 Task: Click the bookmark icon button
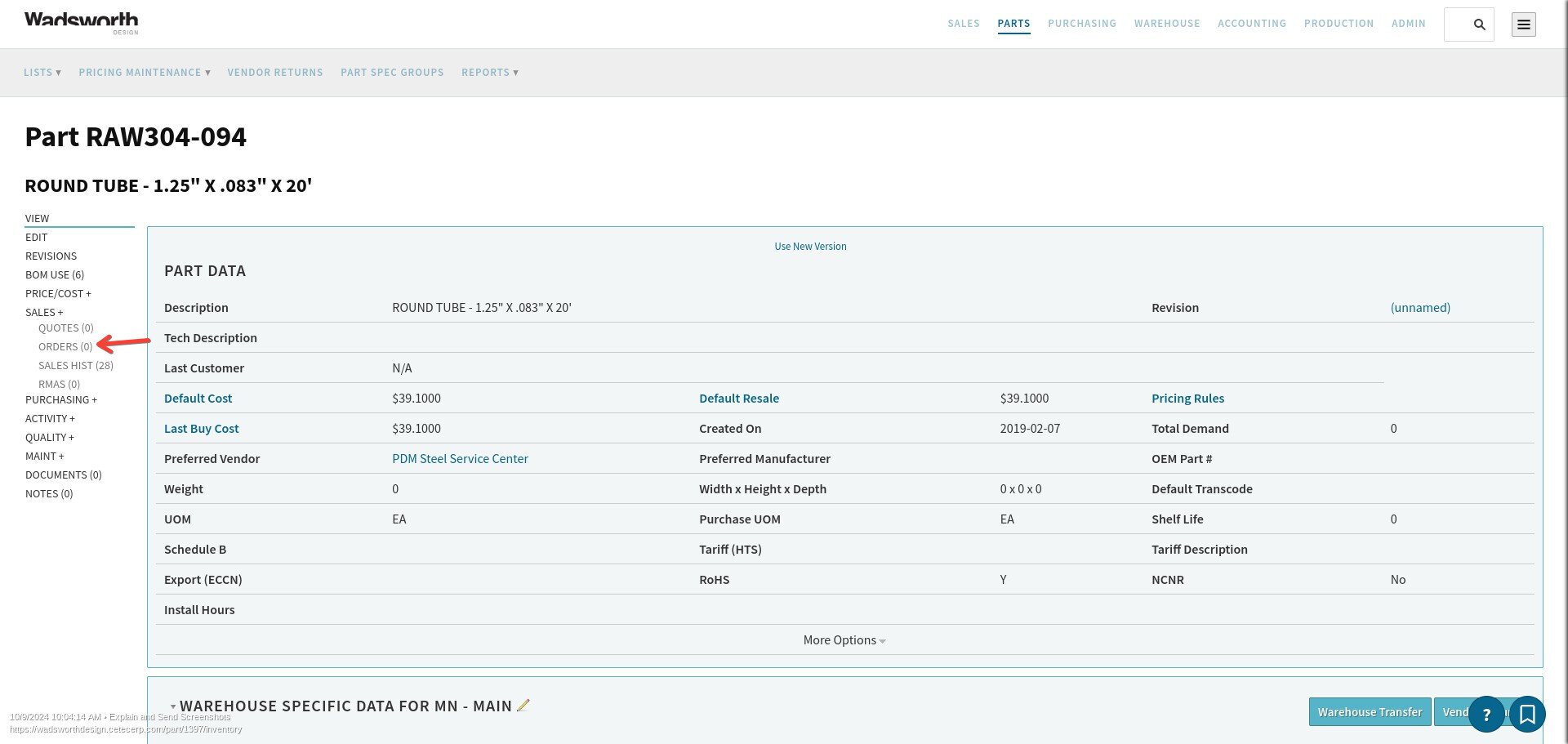coord(1527,715)
